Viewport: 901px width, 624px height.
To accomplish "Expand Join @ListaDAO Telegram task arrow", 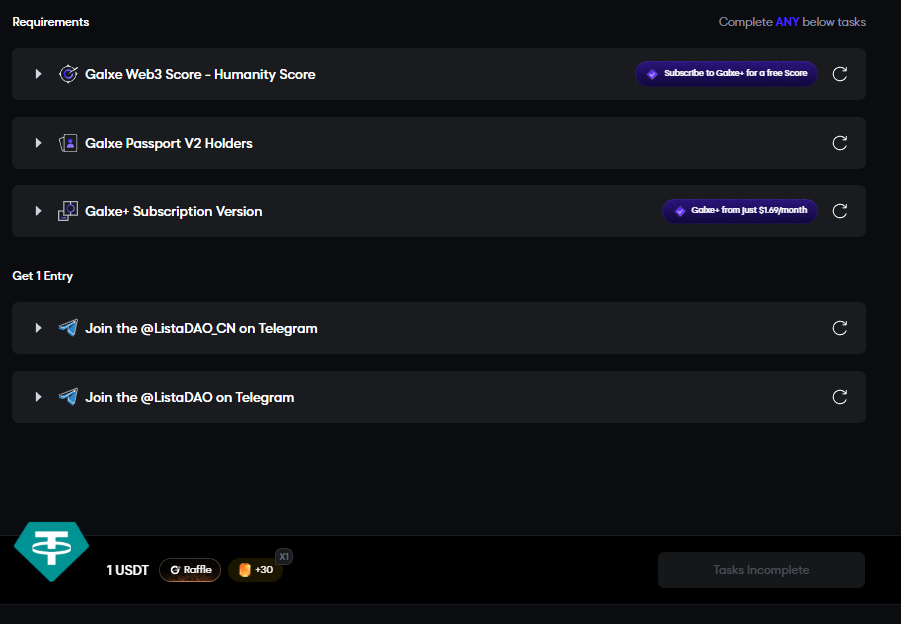I will pyautogui.click(x=38, y=397).
